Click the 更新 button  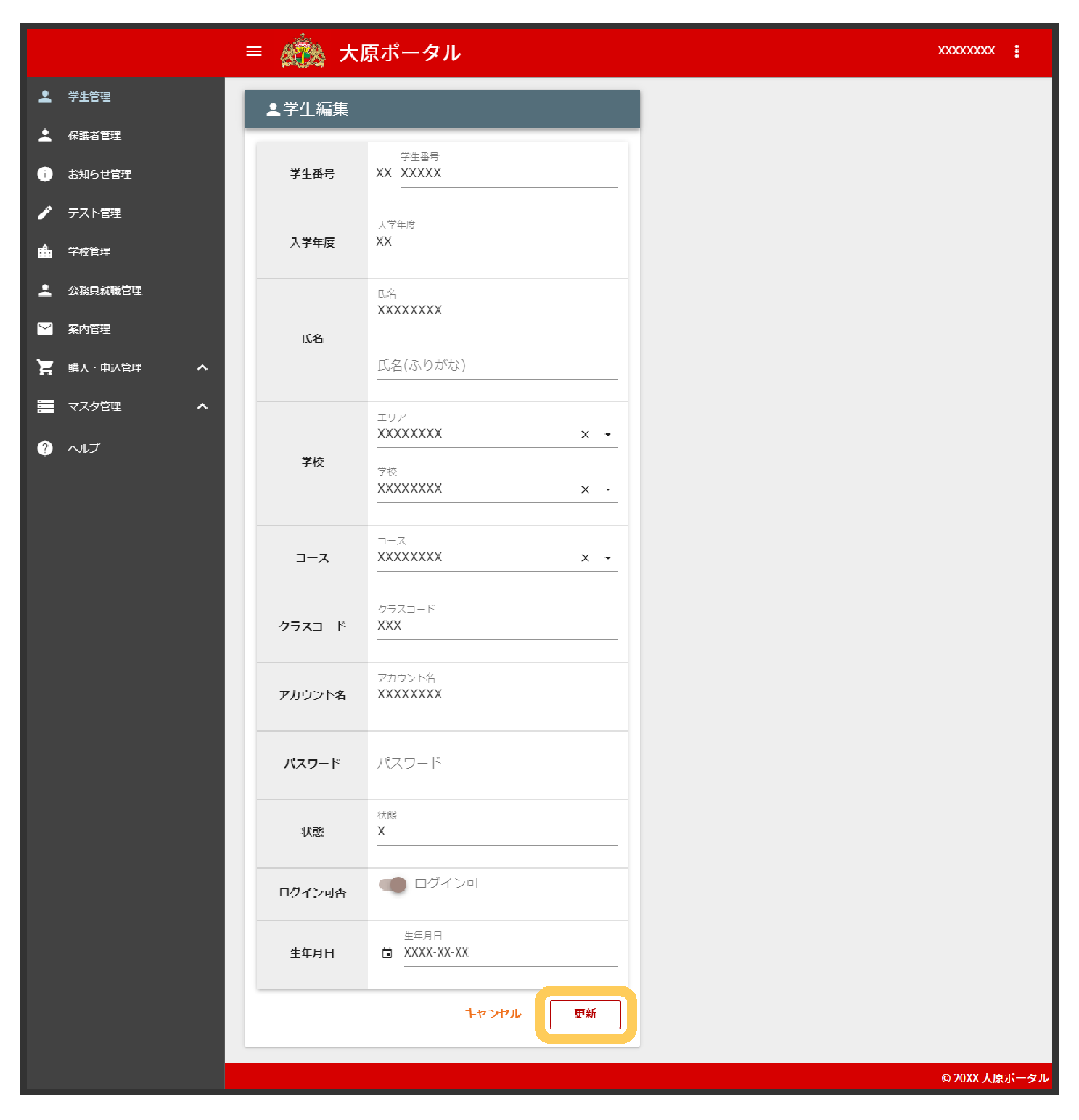585,1014
